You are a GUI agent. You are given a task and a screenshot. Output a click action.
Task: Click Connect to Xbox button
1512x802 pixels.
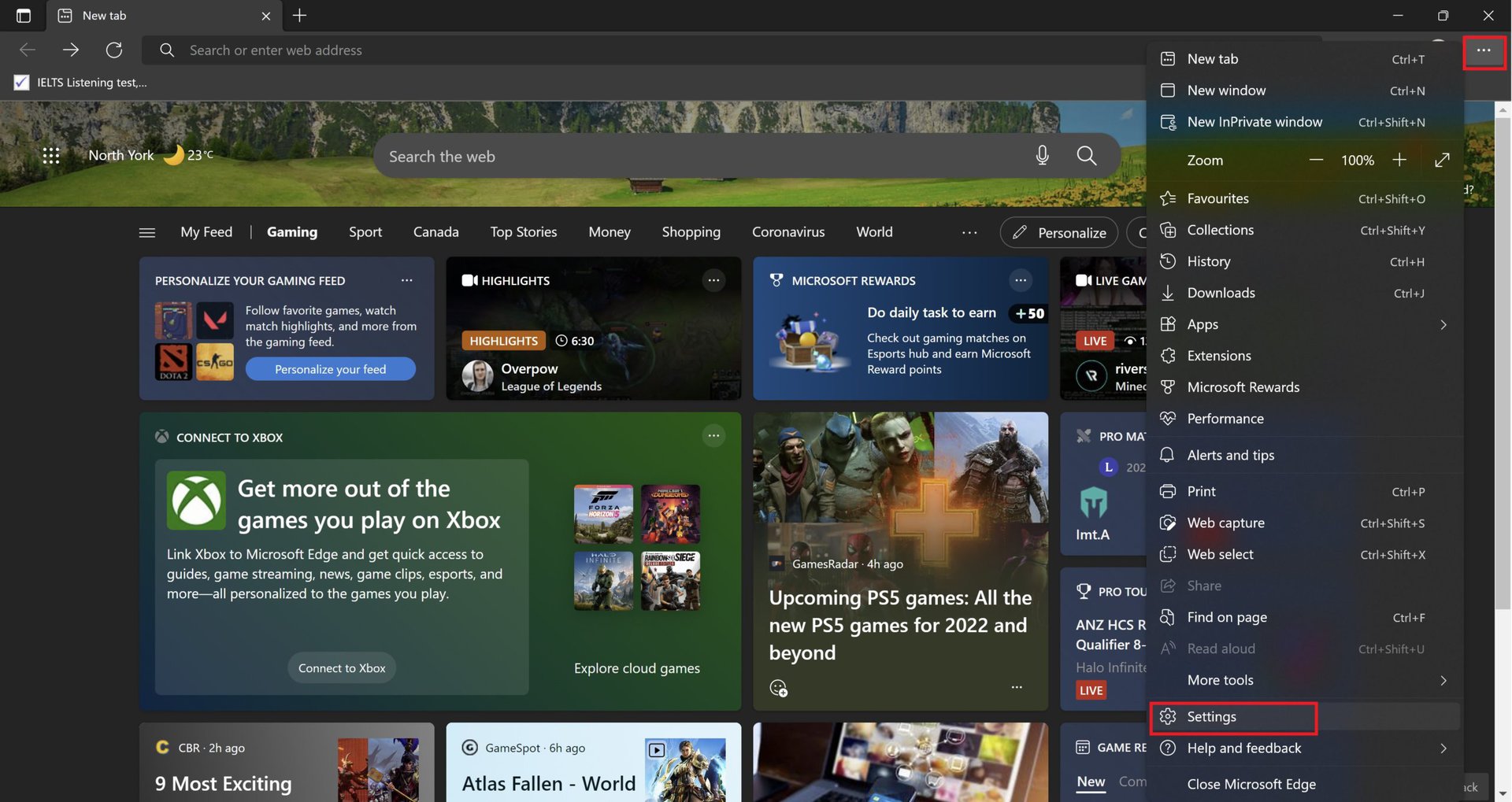pyautogui.click(x=342, y=667)
